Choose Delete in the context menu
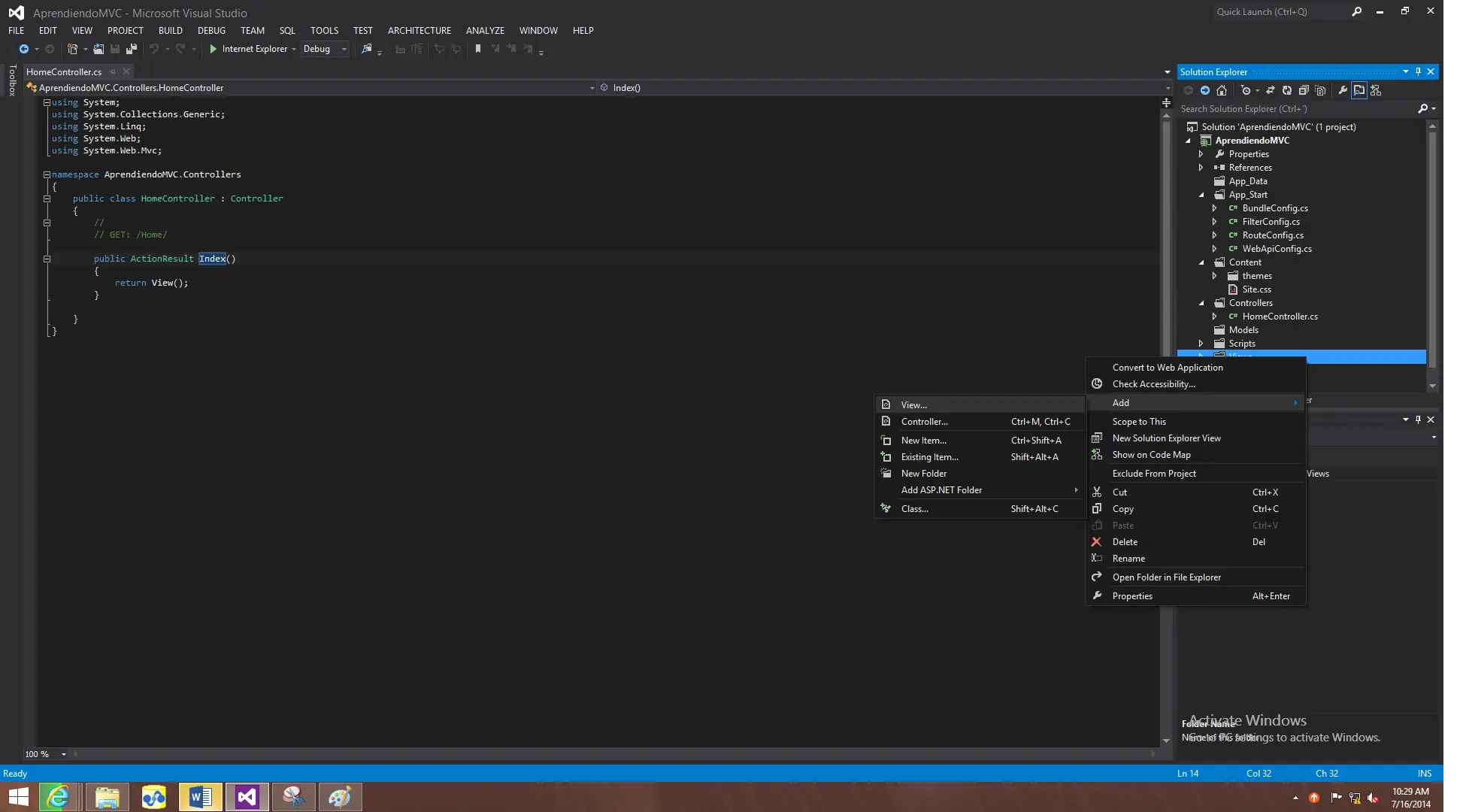Viewport: 1460px width, 812px height. tap(1195, 542)
